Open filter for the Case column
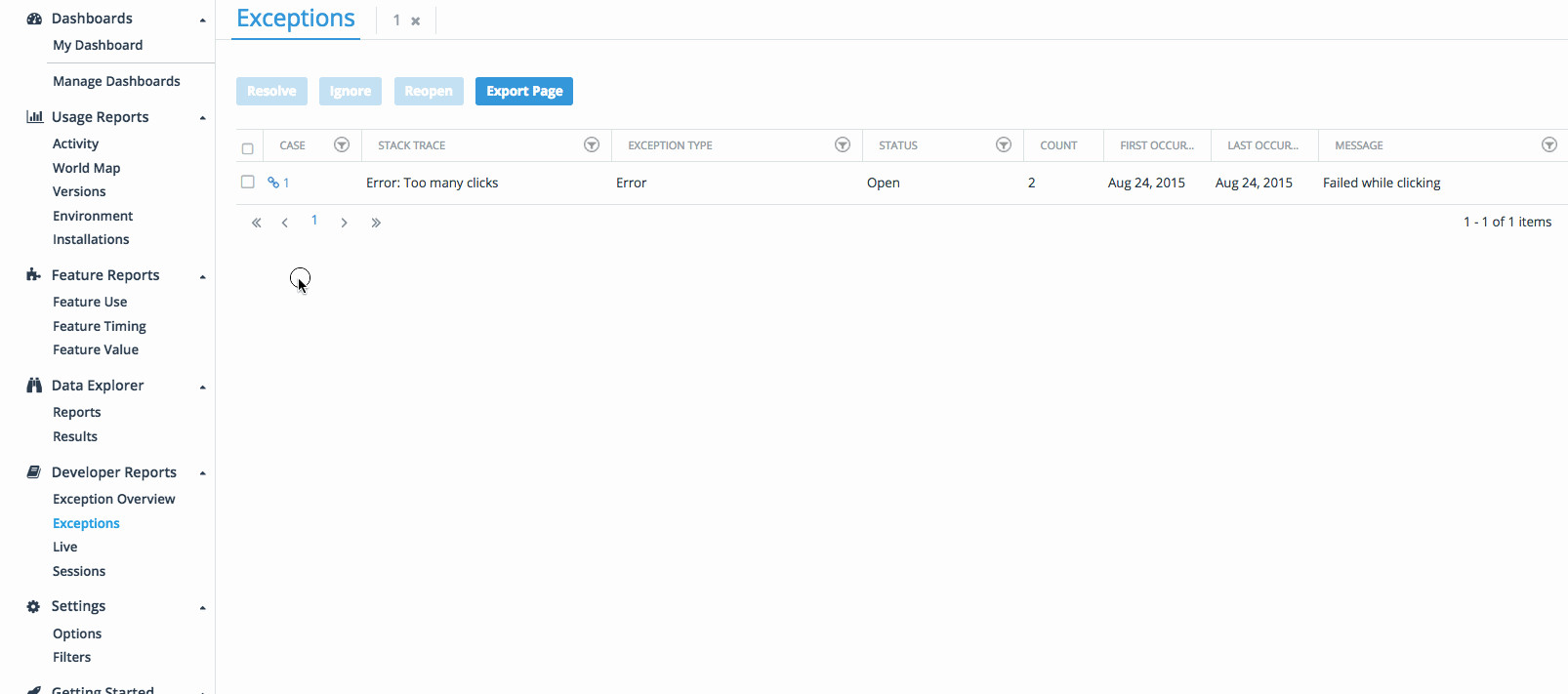Screen dimensions: 1568x694 pos(342,144)
